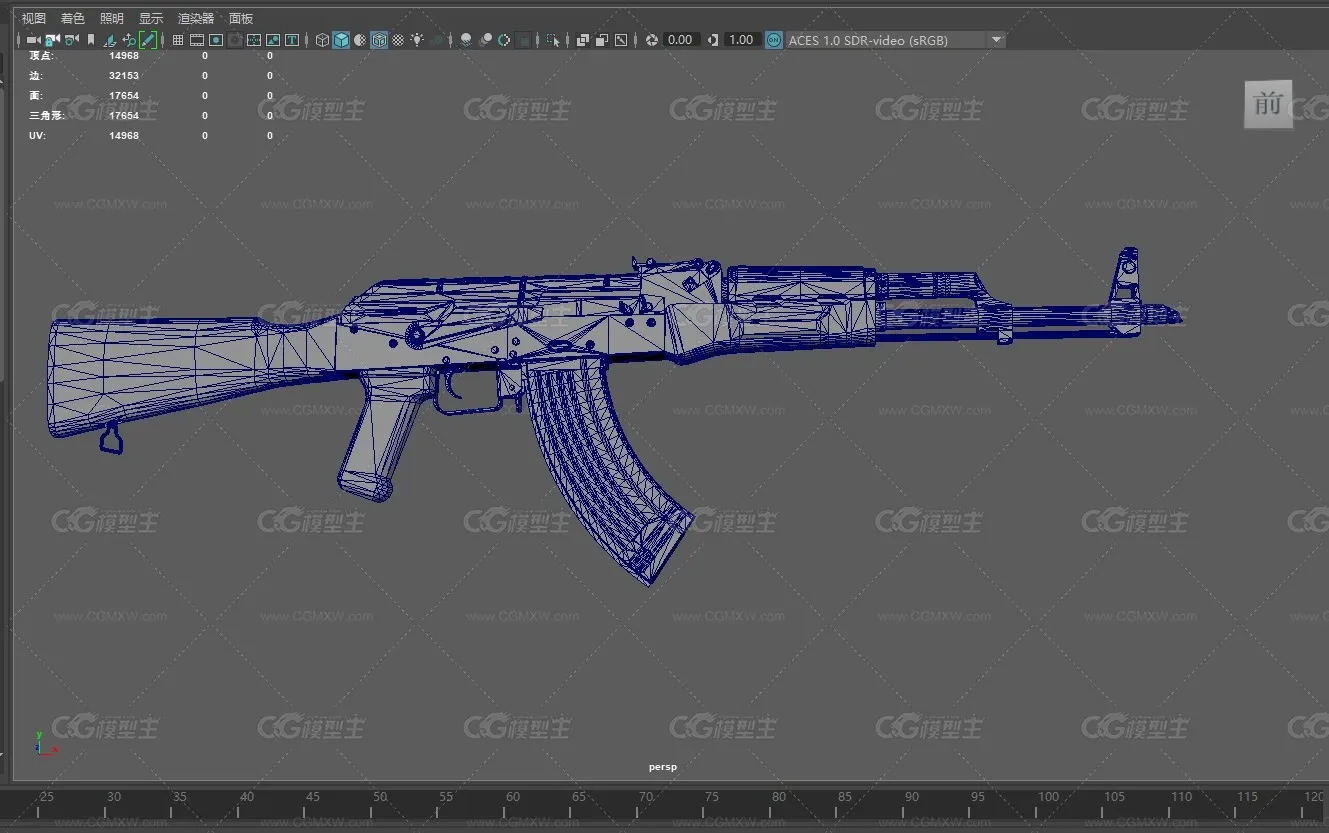Toggle the Film Gate display
This screenshot has width=1329, height=833.
197,40
